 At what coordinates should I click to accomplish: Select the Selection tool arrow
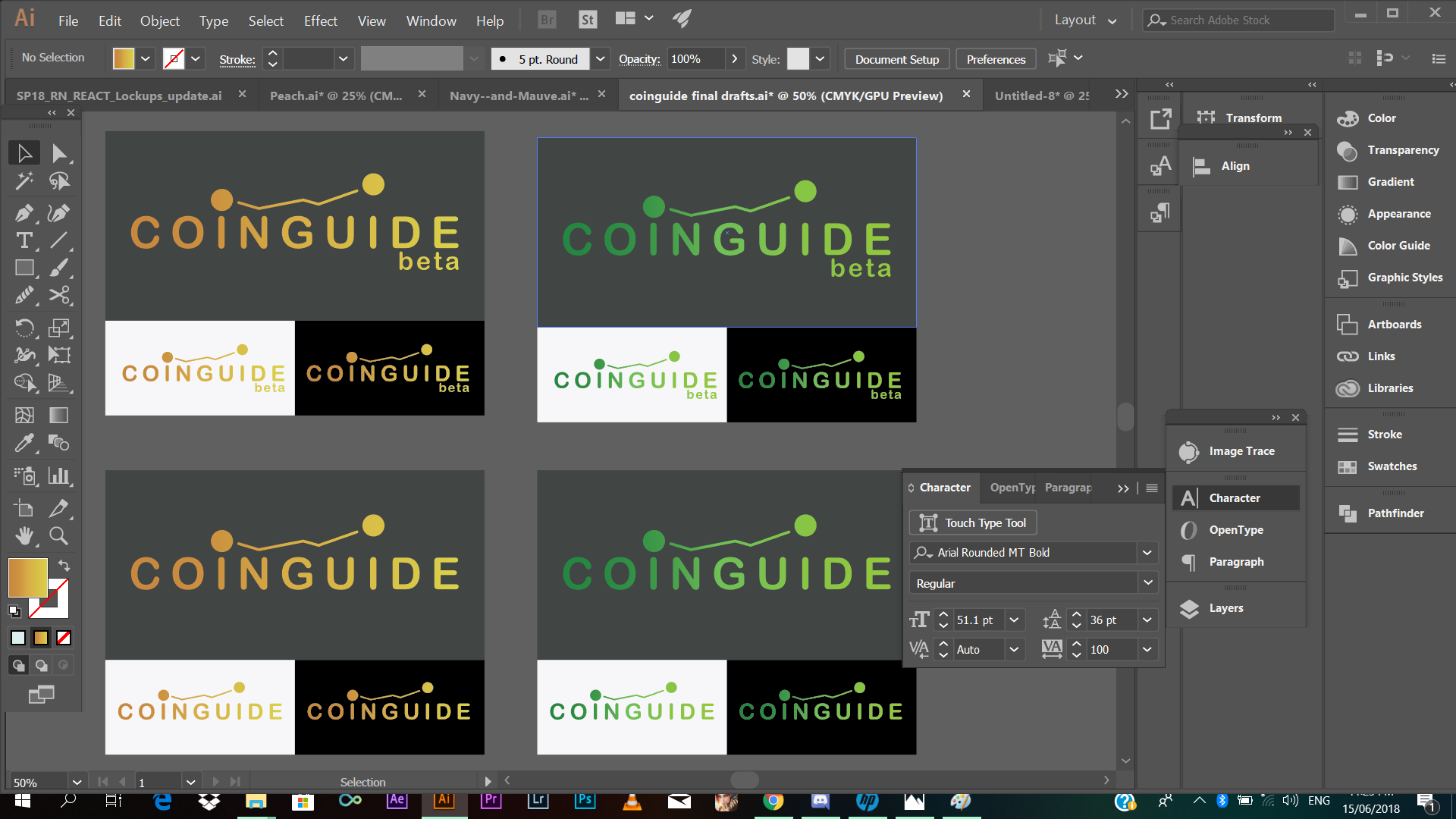click(24, 153)
